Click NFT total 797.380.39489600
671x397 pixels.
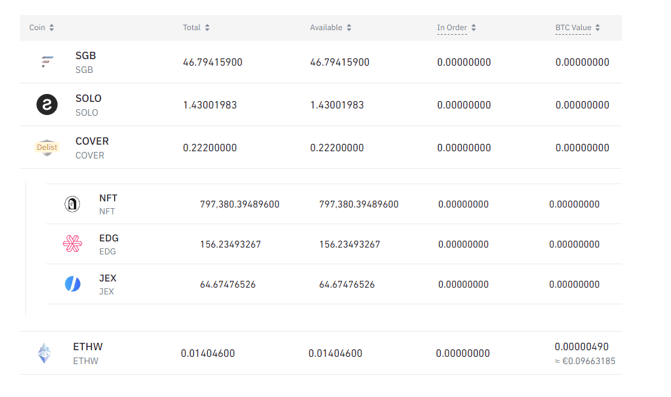(240, 204)
